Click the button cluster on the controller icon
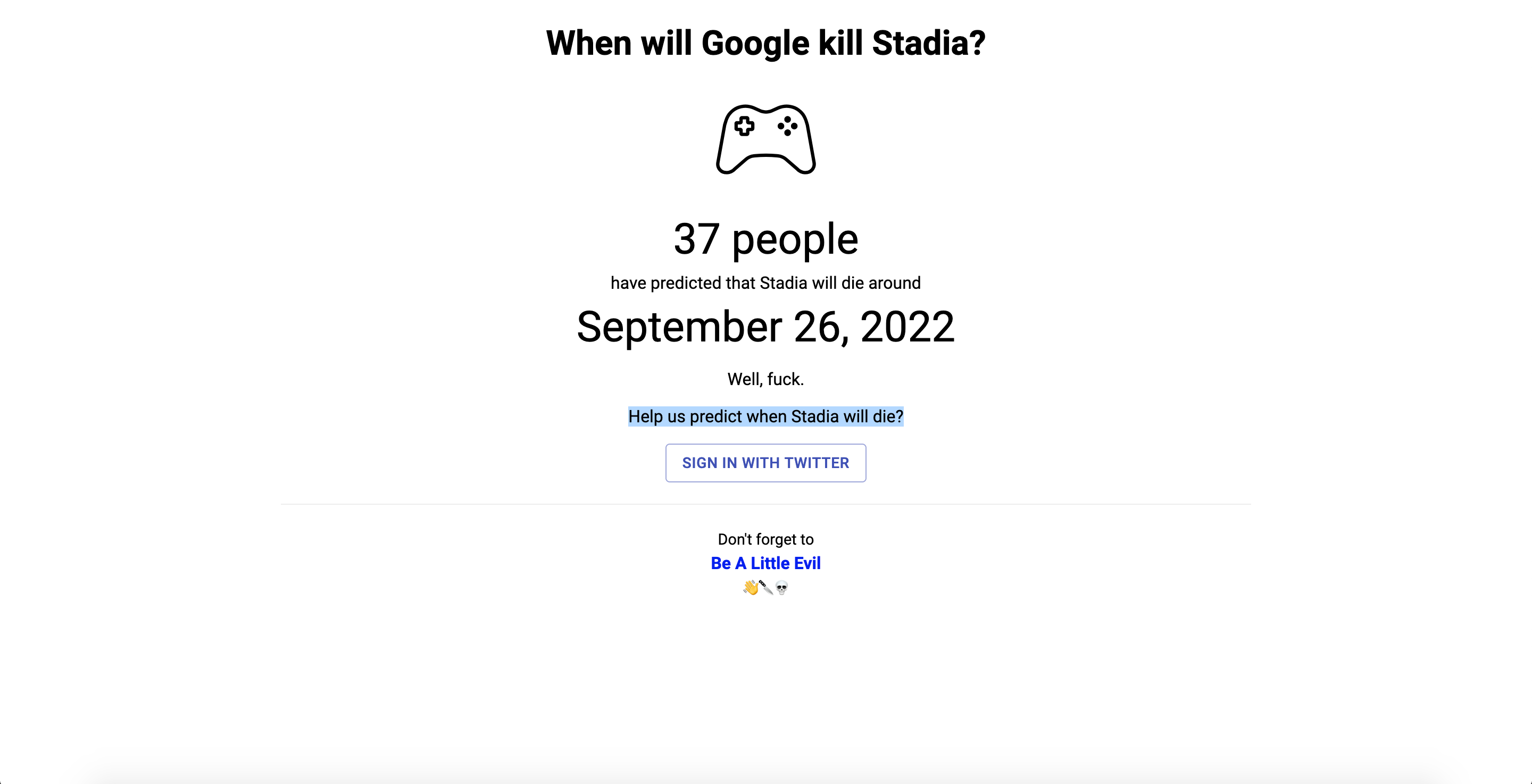The width and height of the screenshot is (1532, 784). pyautogui.click(x=788, y=127)
